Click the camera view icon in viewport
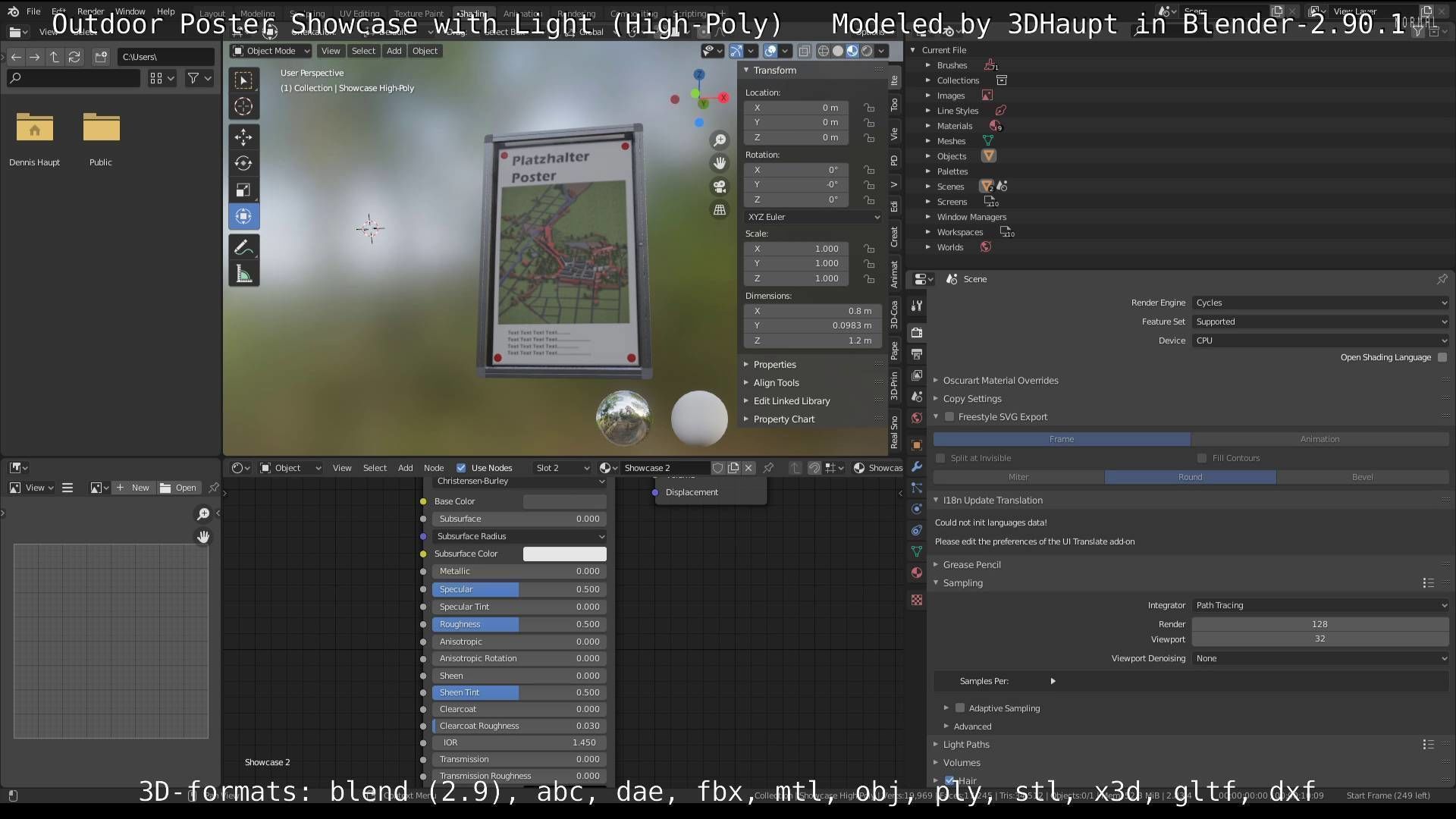This screenshot has width=1456, height=819. click(x=720, y=187)
